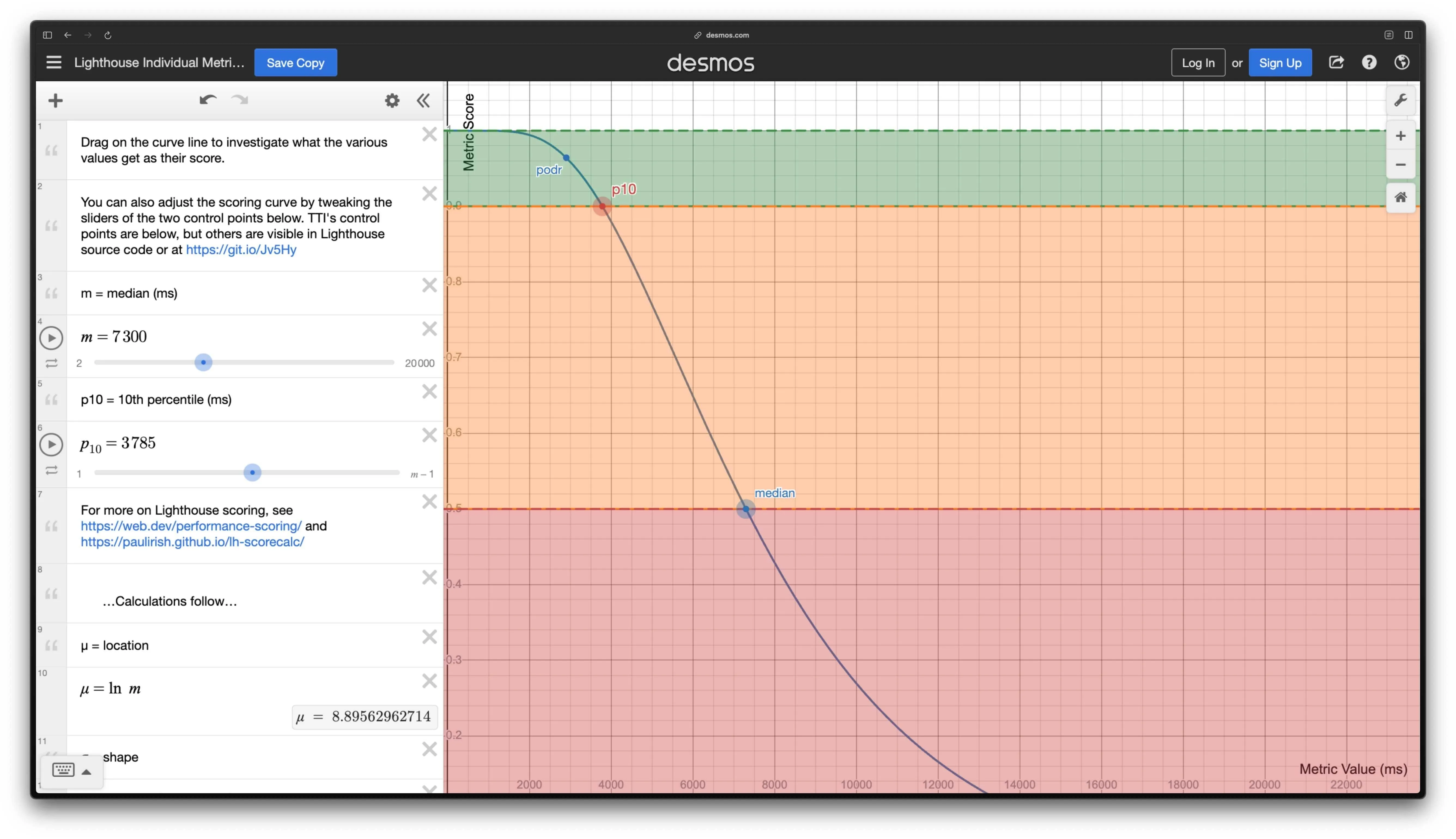This screenshot has width=1456, height=839.
Task: Play the m slider animation
Action: 51,338
